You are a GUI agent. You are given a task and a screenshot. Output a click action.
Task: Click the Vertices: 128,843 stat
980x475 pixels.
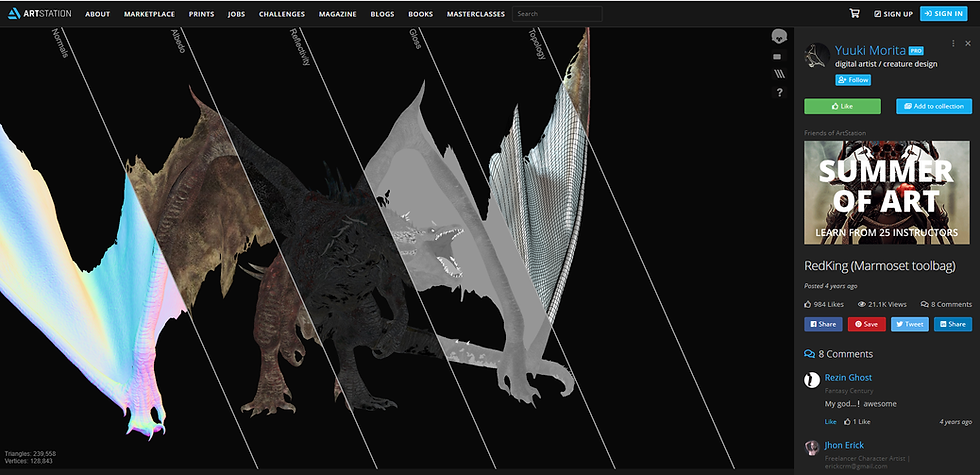coord(28,461)
